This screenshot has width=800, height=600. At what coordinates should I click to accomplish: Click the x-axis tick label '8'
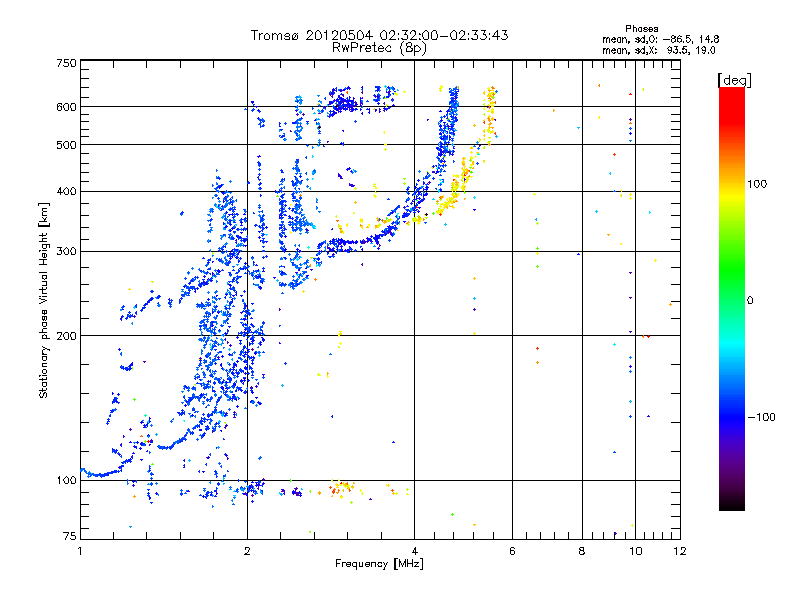click(582, 551)
